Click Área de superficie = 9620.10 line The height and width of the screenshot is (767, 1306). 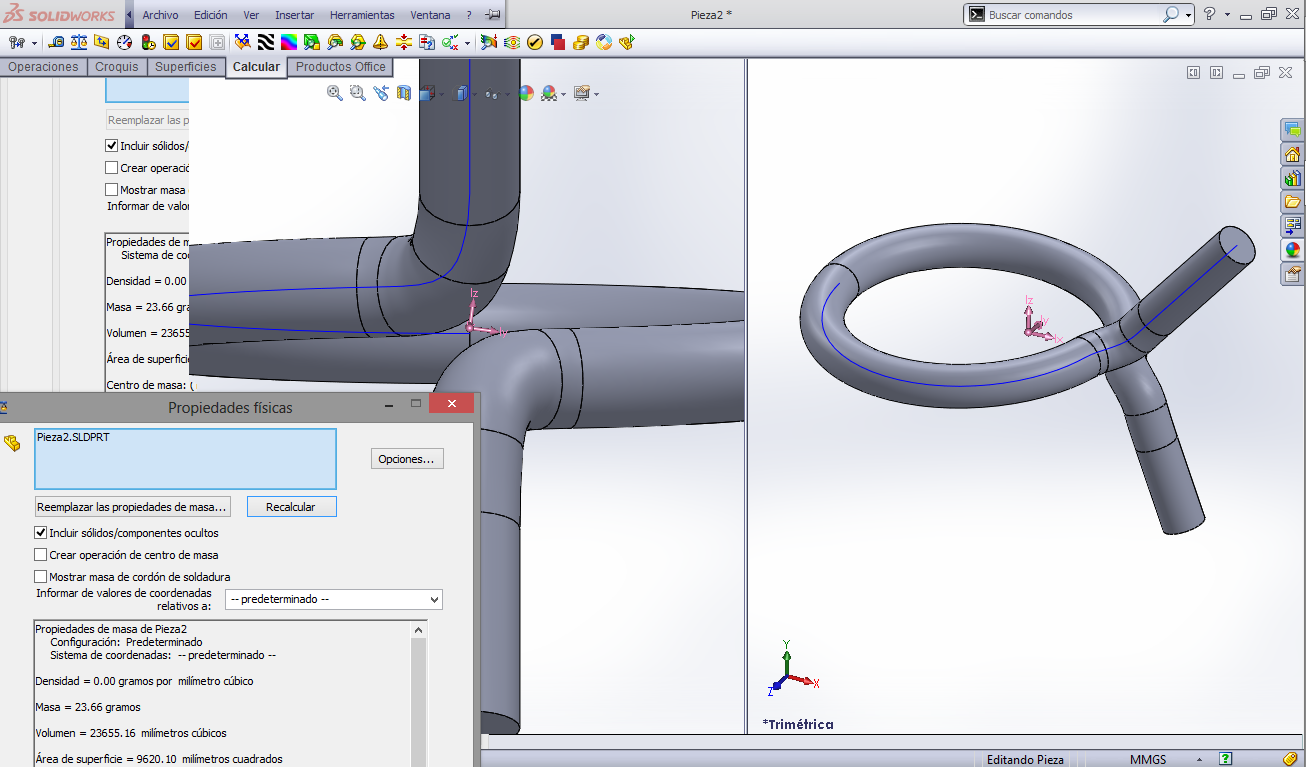pos(159,759)
